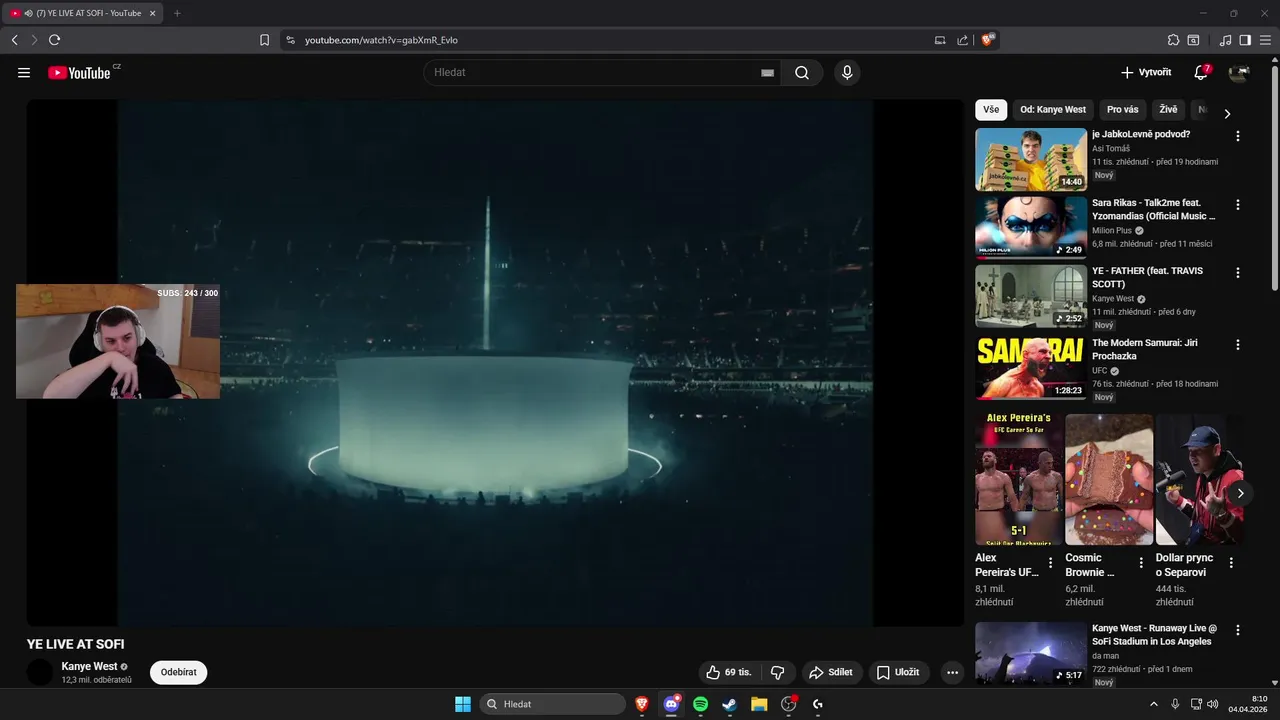This screenshot has height=720, width=1280.
Task: Open File Explorer from the taskbar
Action: 759,704
